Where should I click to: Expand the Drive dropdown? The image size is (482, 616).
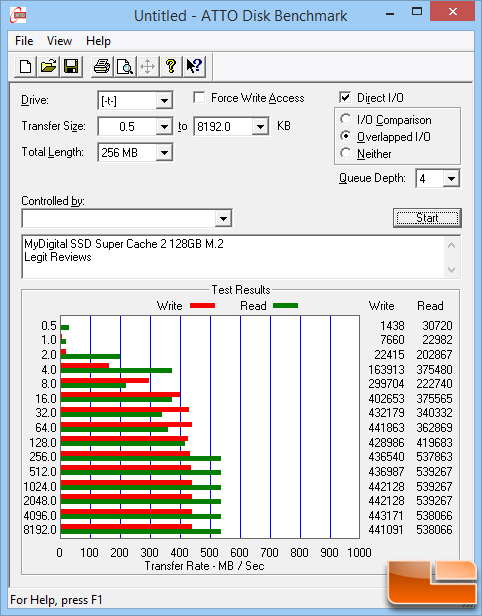[x=164, y=101]
